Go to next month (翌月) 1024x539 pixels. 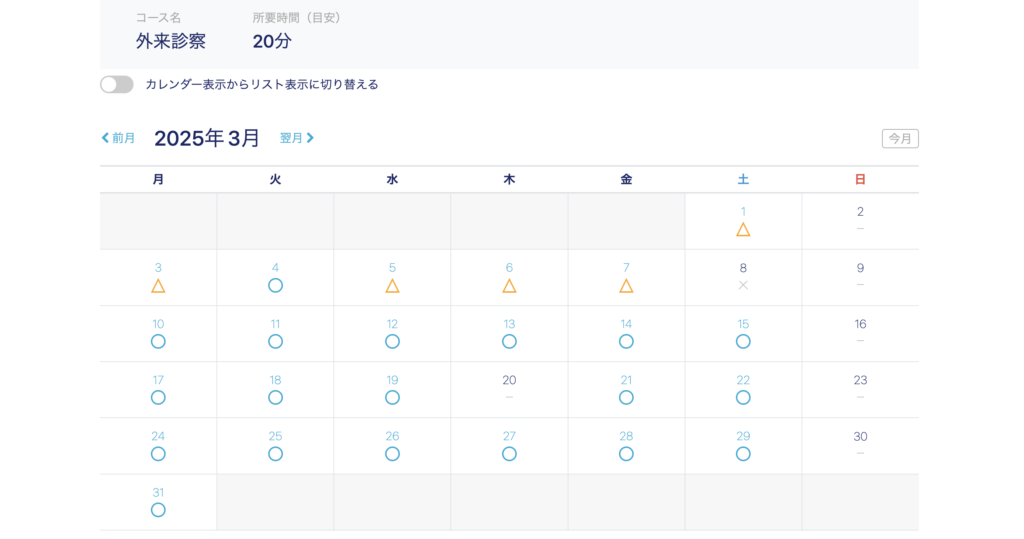297,138
